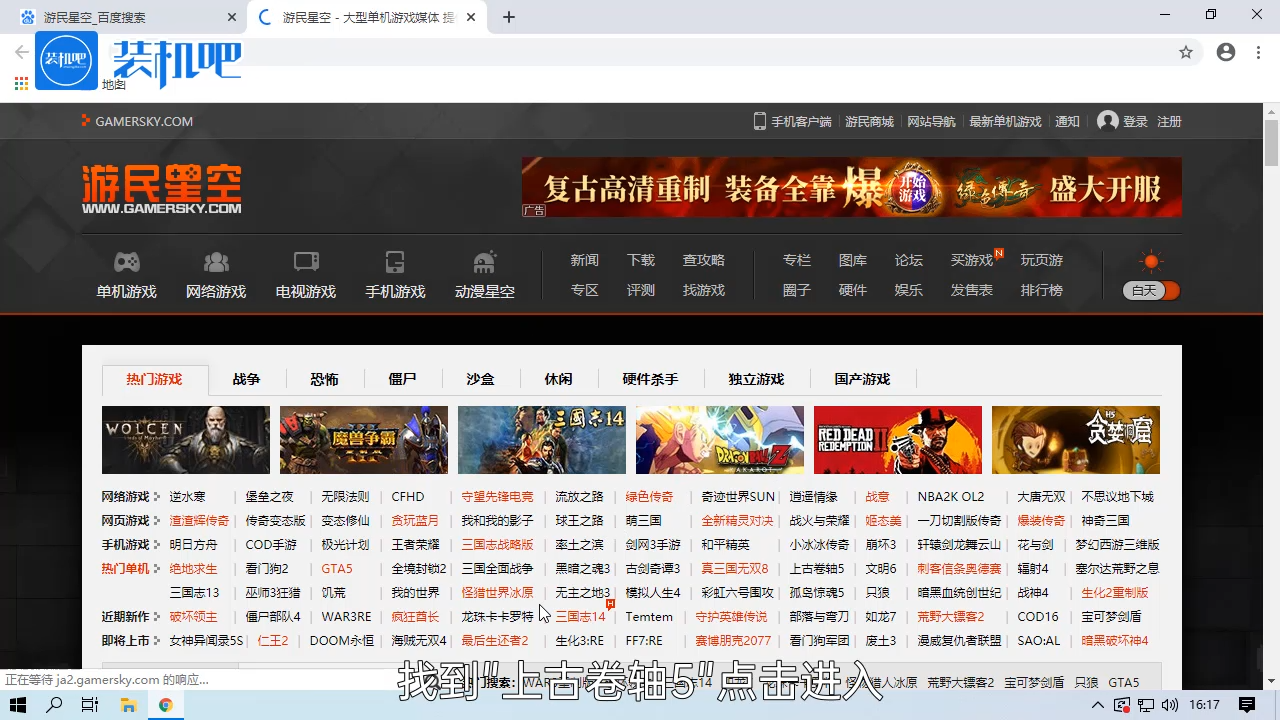Open the apps grid near bookmarks bar
Viewport: 1280px width, 720px height.
click(20, 84)
